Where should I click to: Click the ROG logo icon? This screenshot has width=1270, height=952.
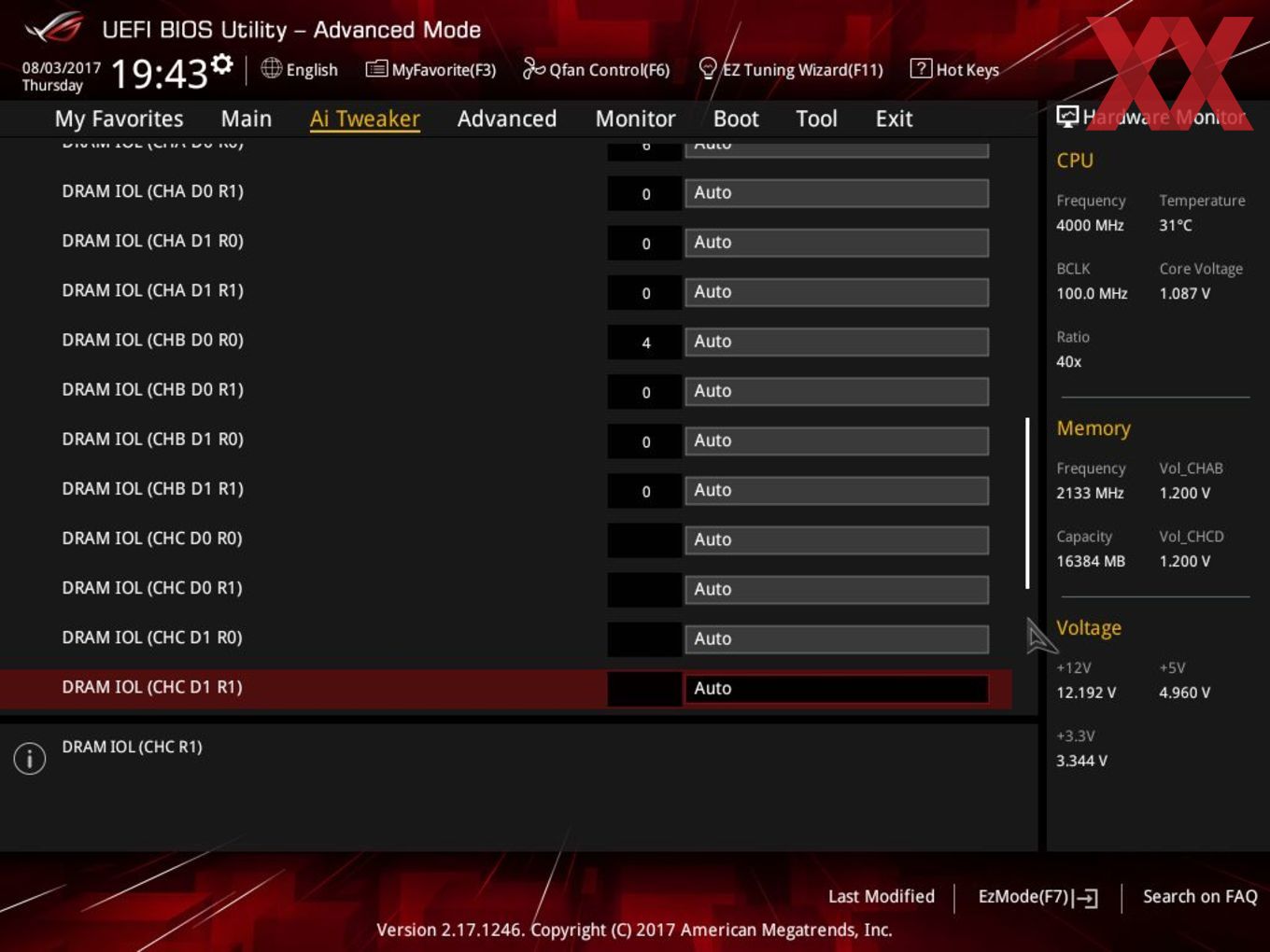[x=53, y=28]
